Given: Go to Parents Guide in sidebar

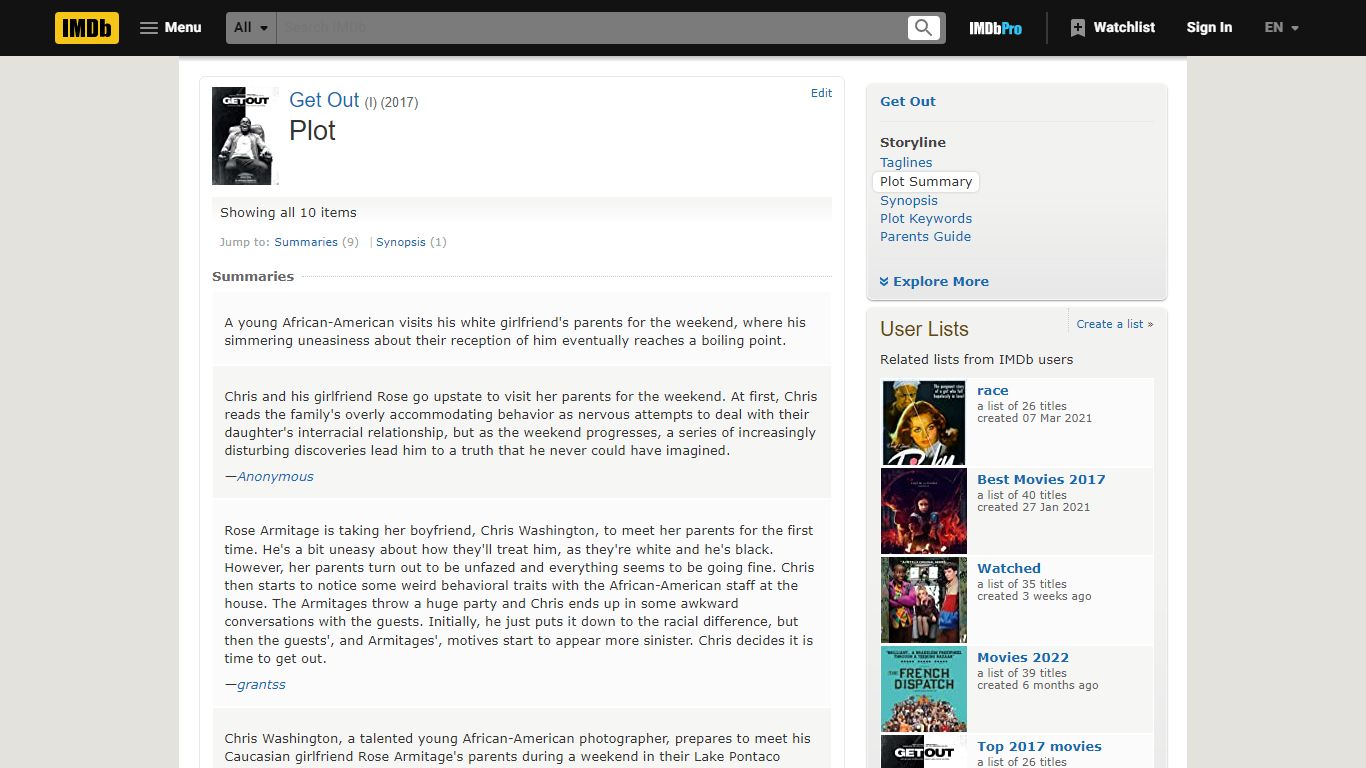Looking at the screenshot, I should point(925,236).
